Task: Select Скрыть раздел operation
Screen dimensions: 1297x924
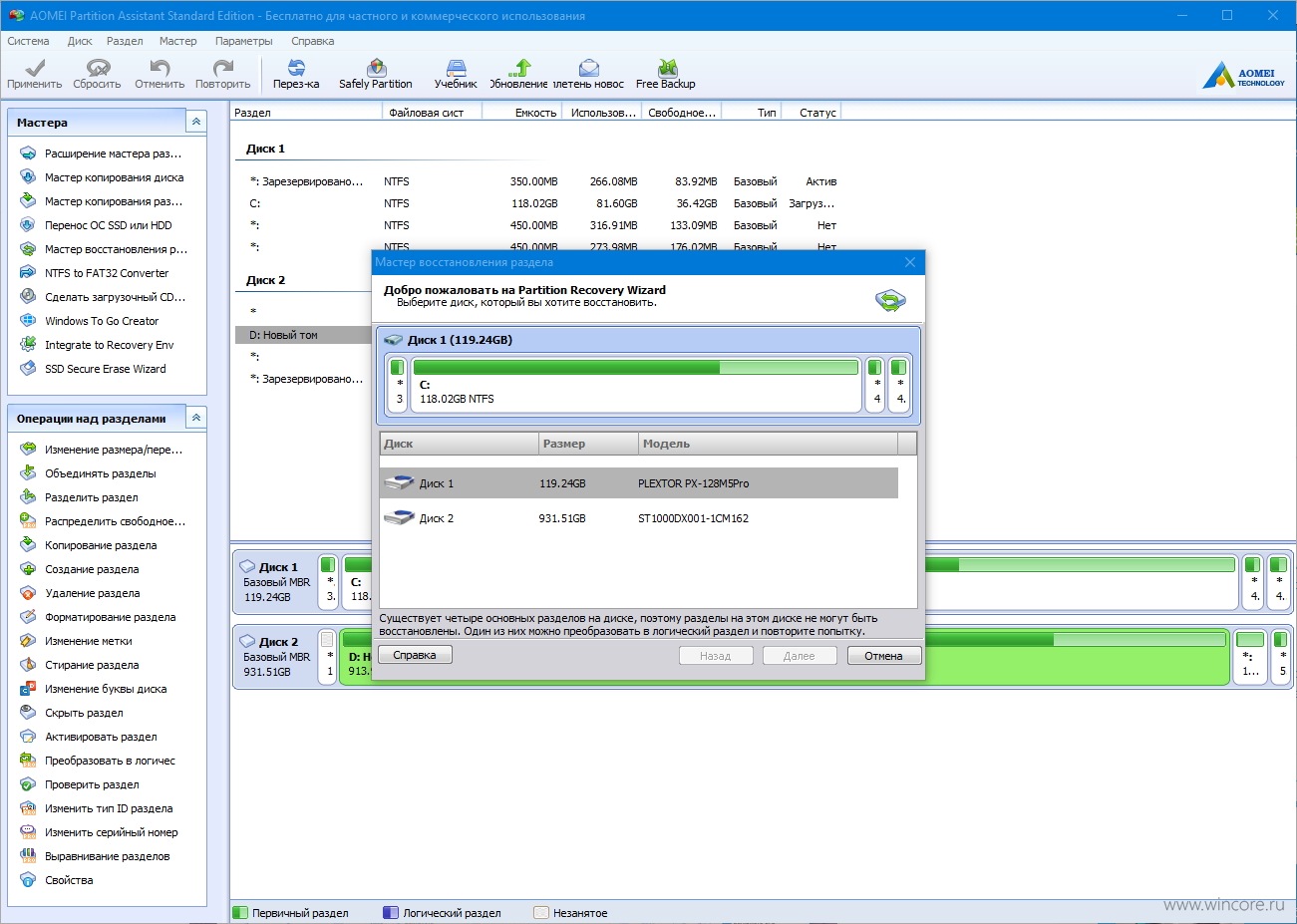Action: 72,713
